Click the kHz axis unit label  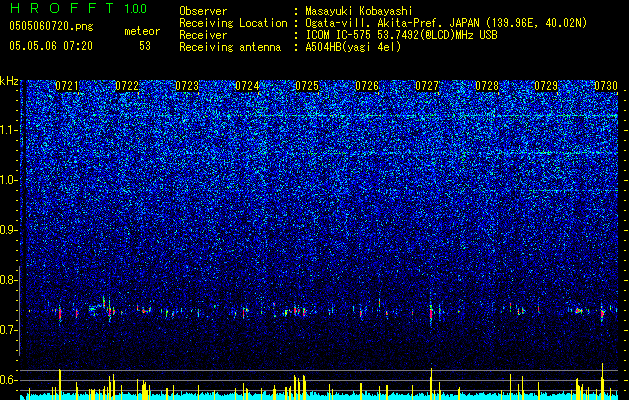point(9,81)
